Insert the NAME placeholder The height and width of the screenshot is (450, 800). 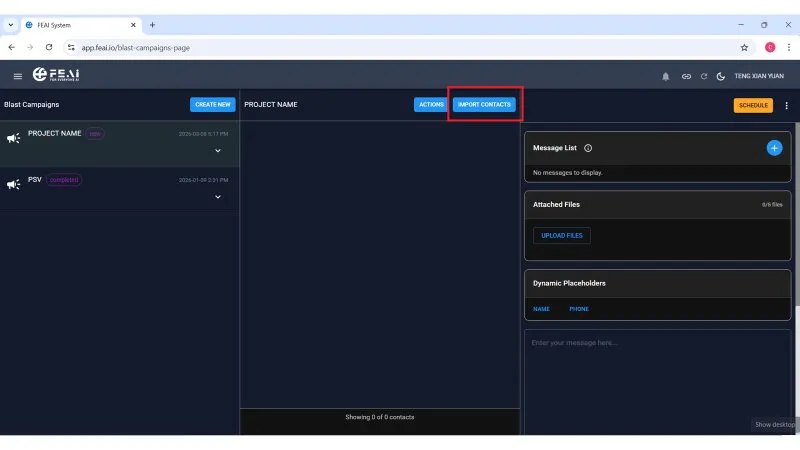[541, 309]
